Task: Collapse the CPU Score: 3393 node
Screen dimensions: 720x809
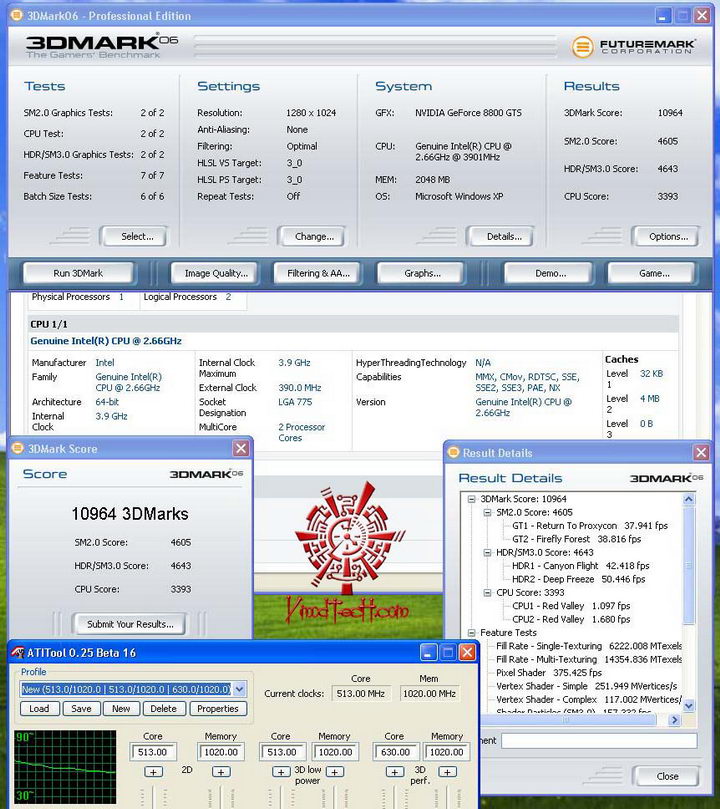Action: click(x=487, y=593)
